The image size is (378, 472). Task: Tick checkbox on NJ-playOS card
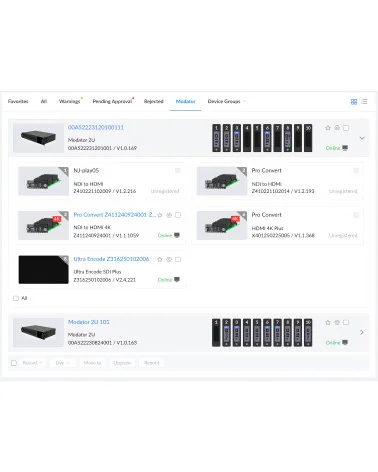click(178, 171)
